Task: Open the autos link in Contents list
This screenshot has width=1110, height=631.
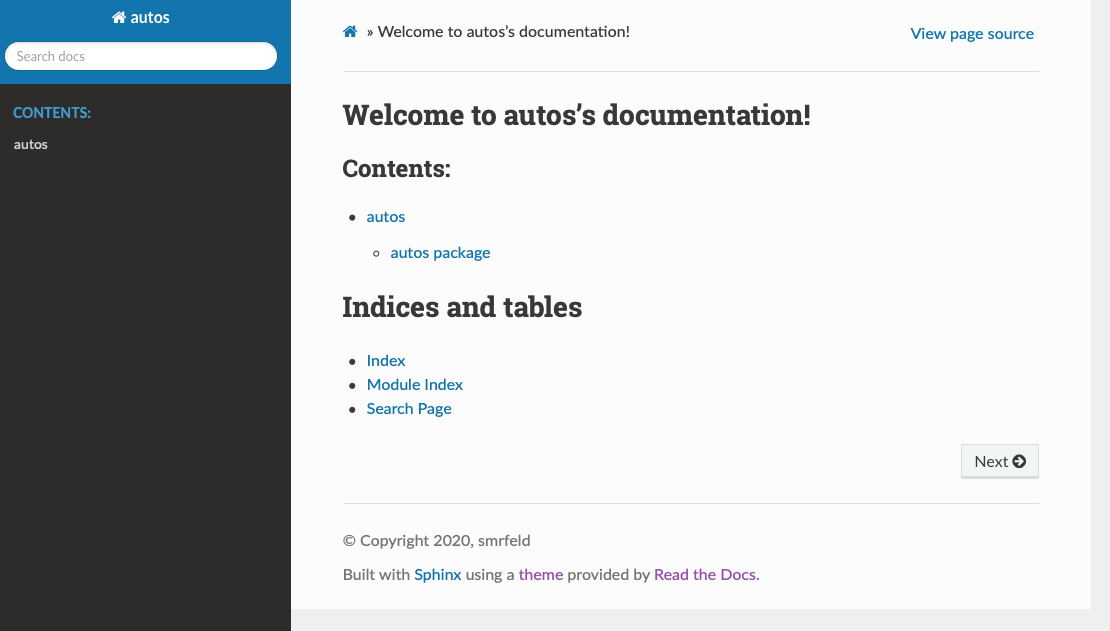Action: pyautogui.click(x=386, y=217)
